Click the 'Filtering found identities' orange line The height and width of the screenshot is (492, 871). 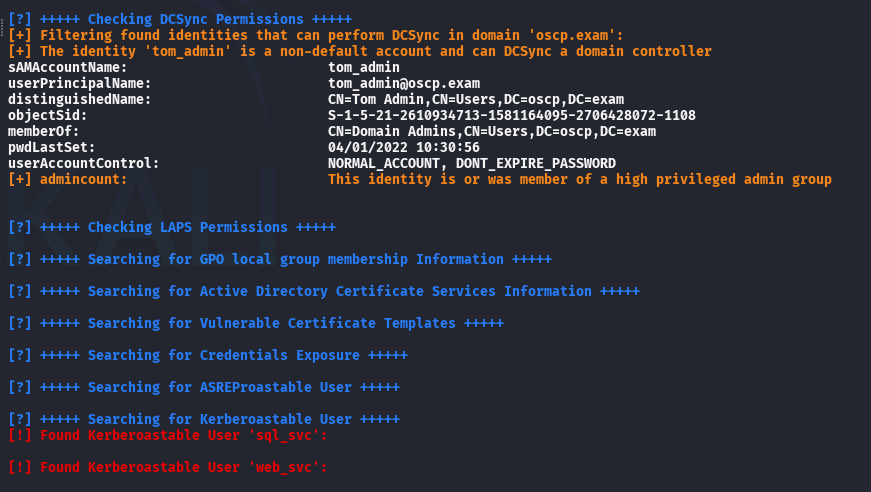coord(316,36)
